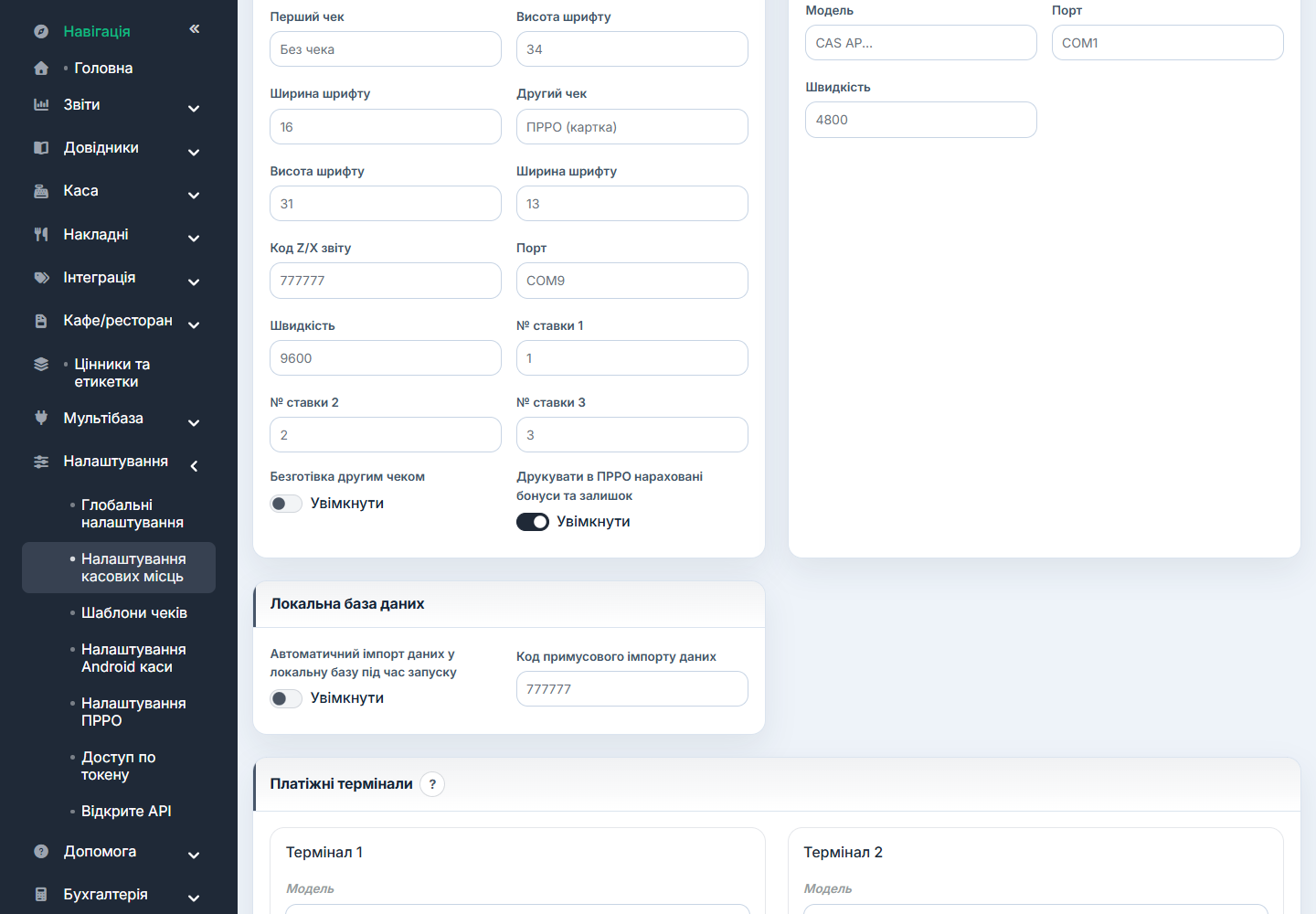Toggle automatic data import on launch

click(x=286, y=698)
